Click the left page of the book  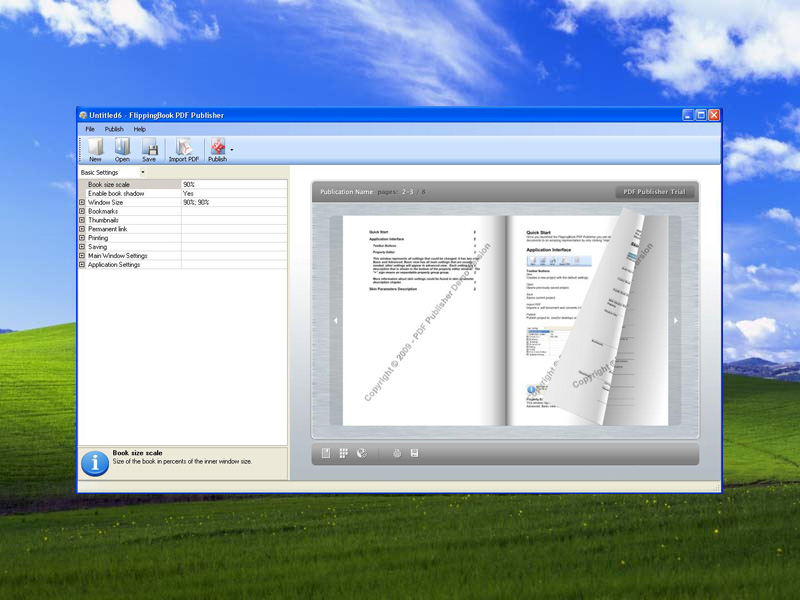[424, 320]
